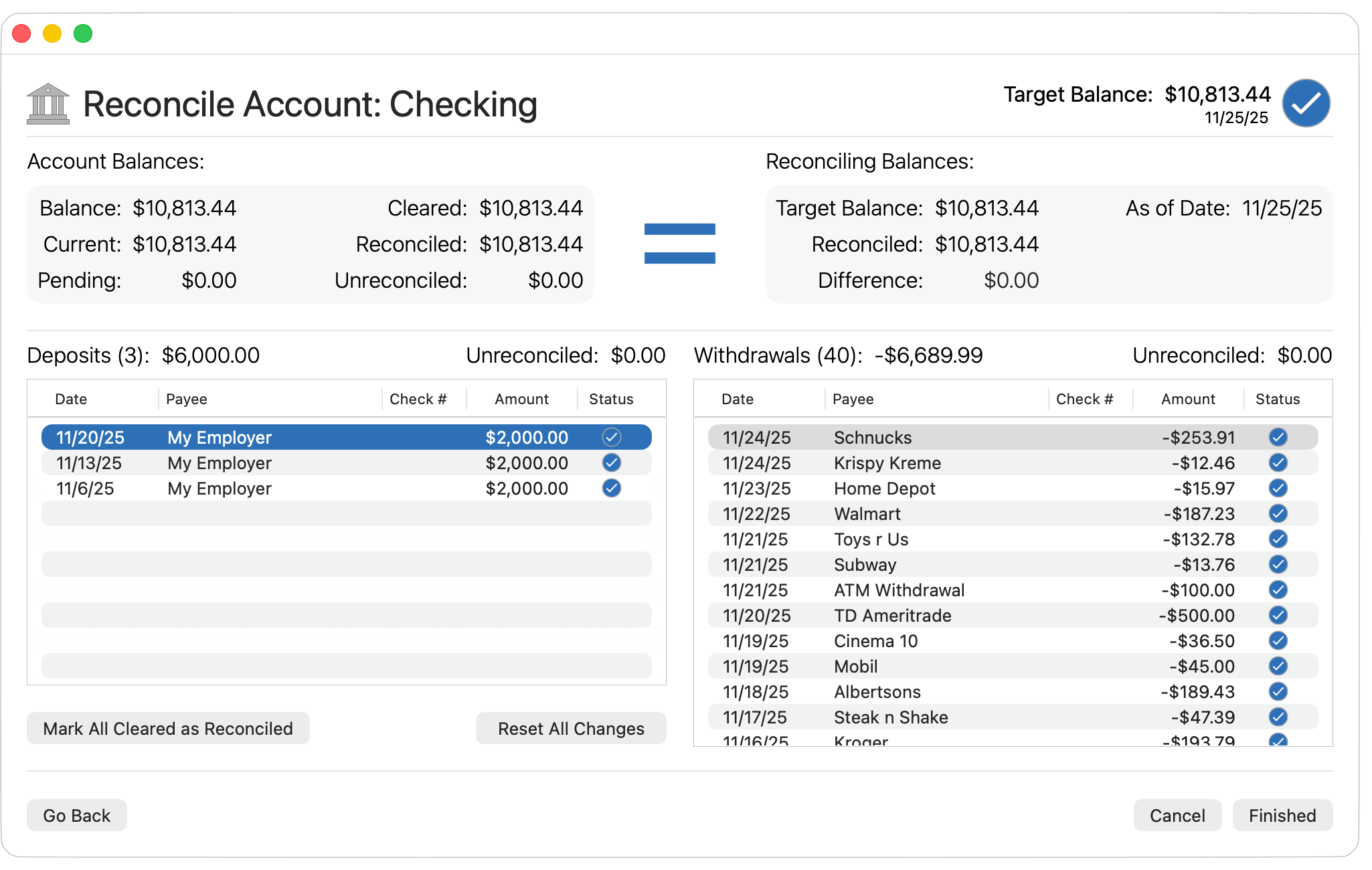
Task: Toggle status checkmark for 11/20/25 My Employer deposit
Action: 611,437
